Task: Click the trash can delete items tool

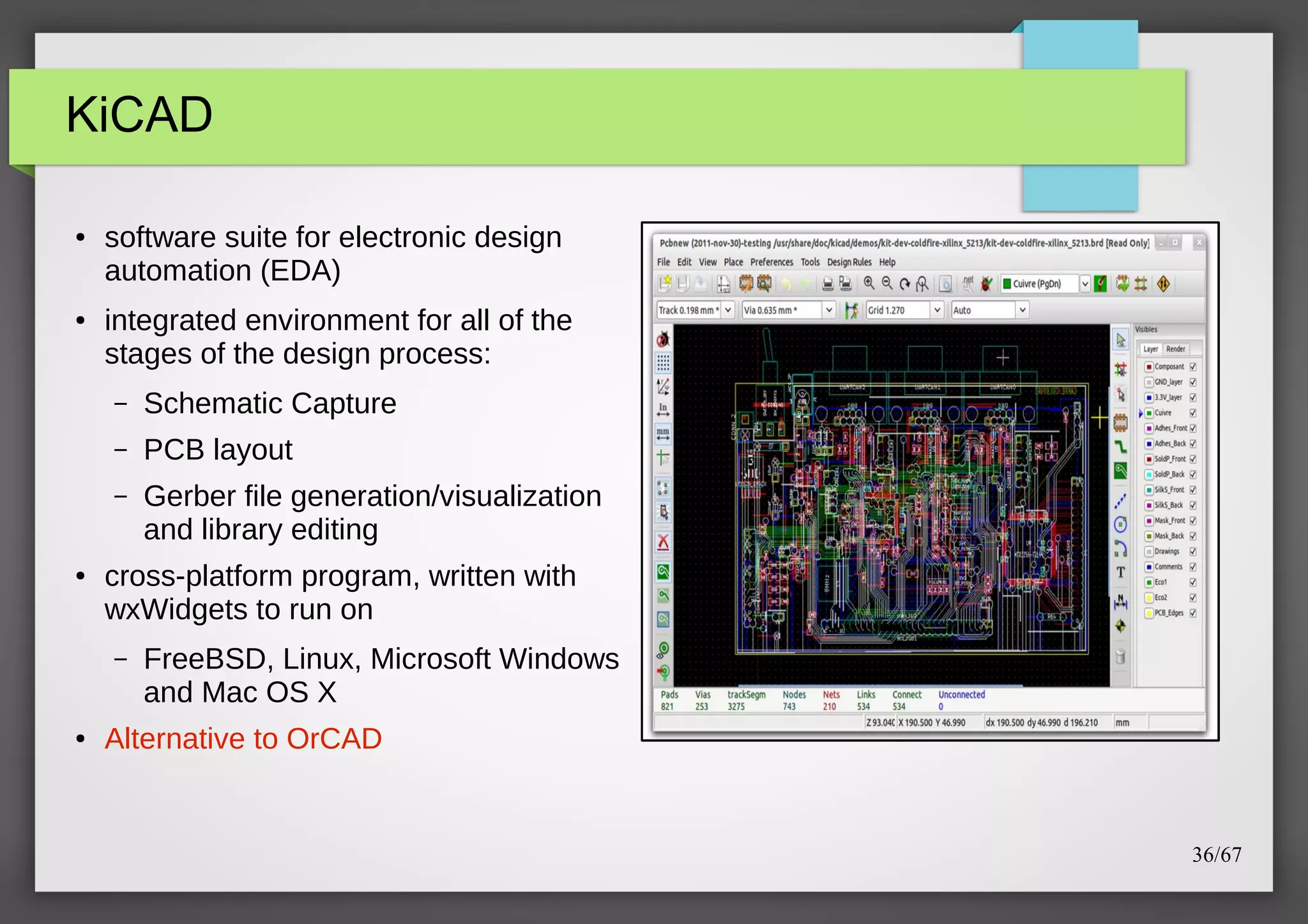Action: [1121, 656]
